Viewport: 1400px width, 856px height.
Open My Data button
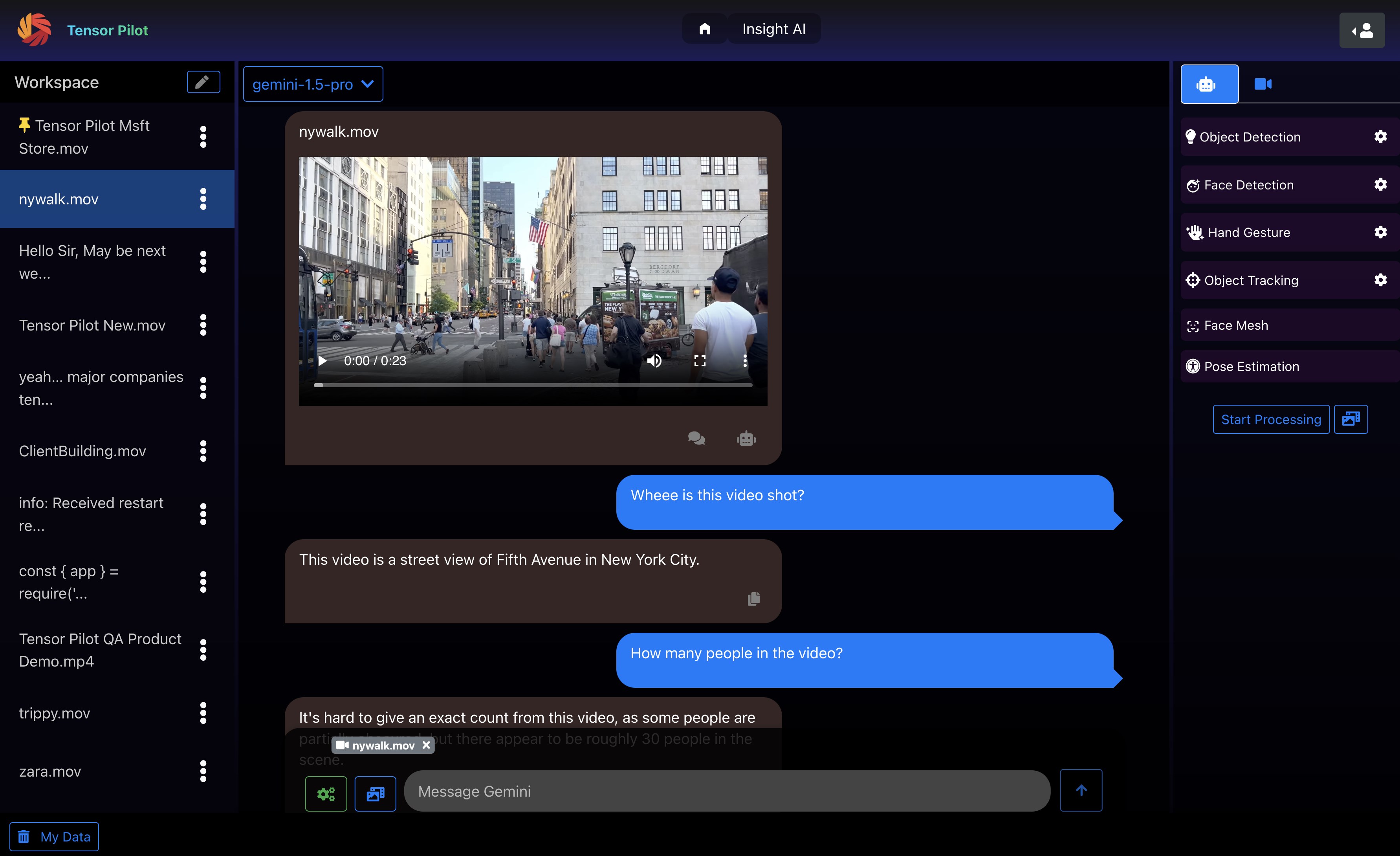point(55,837)
